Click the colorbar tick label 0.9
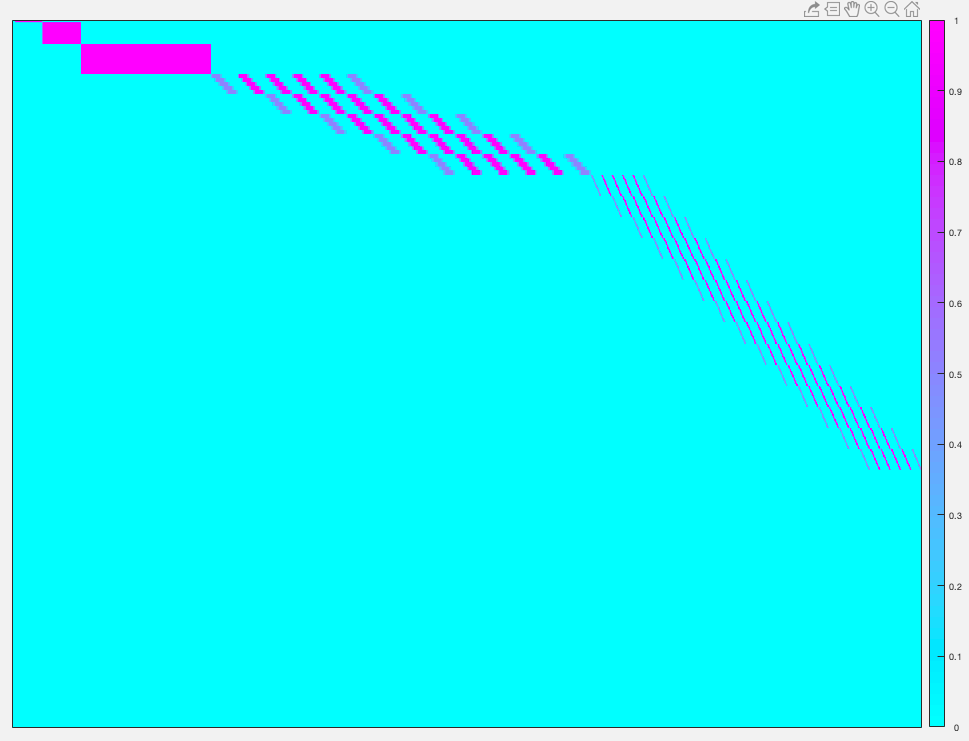 [955, 91]
